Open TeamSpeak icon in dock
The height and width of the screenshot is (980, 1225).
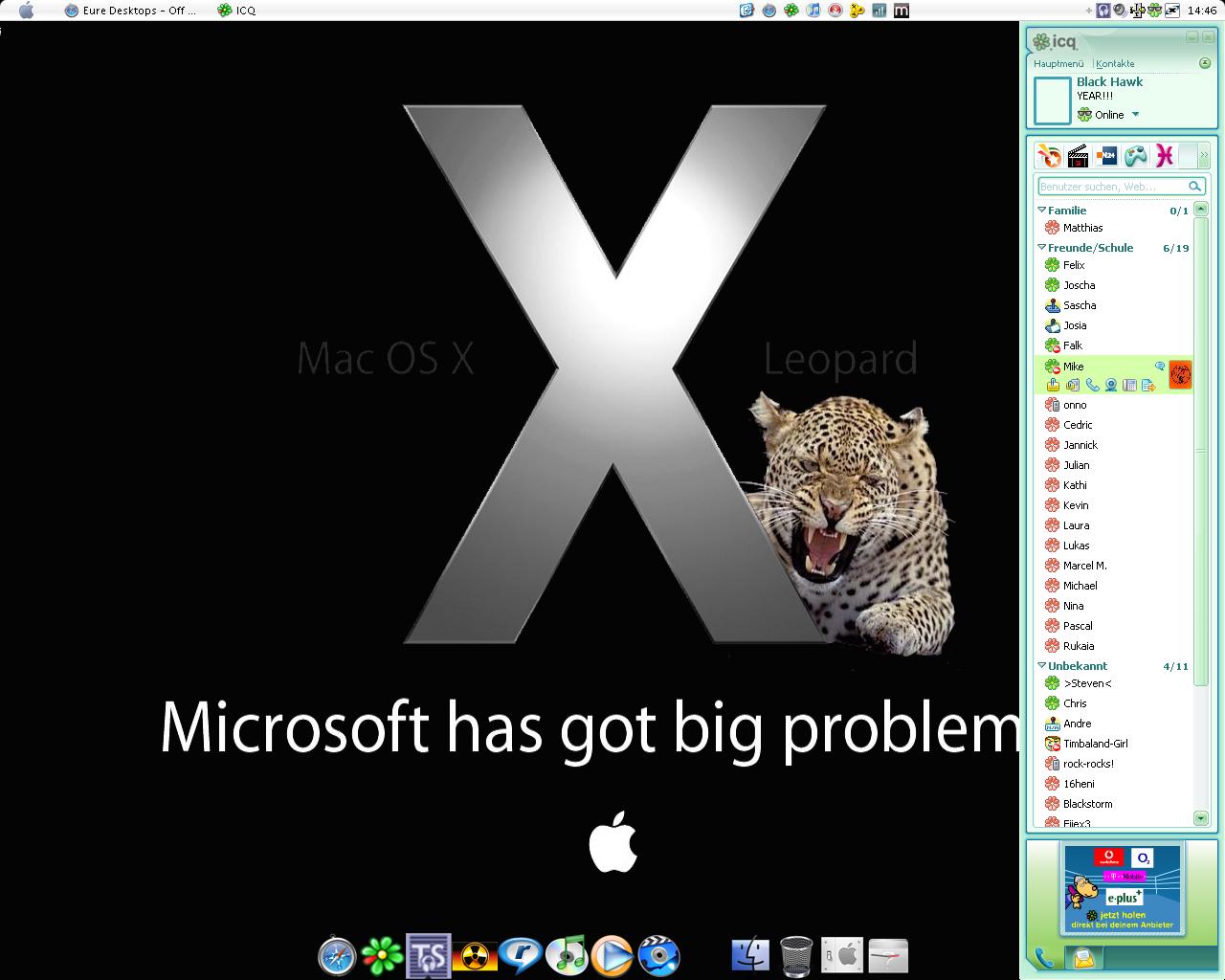tap(428, 955)
